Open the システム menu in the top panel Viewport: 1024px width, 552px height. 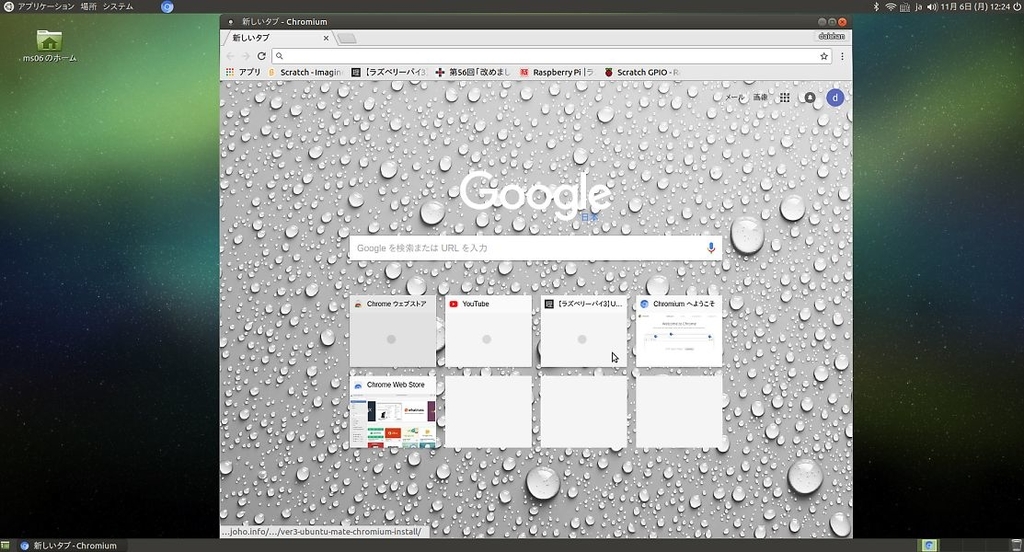(118, 7)
